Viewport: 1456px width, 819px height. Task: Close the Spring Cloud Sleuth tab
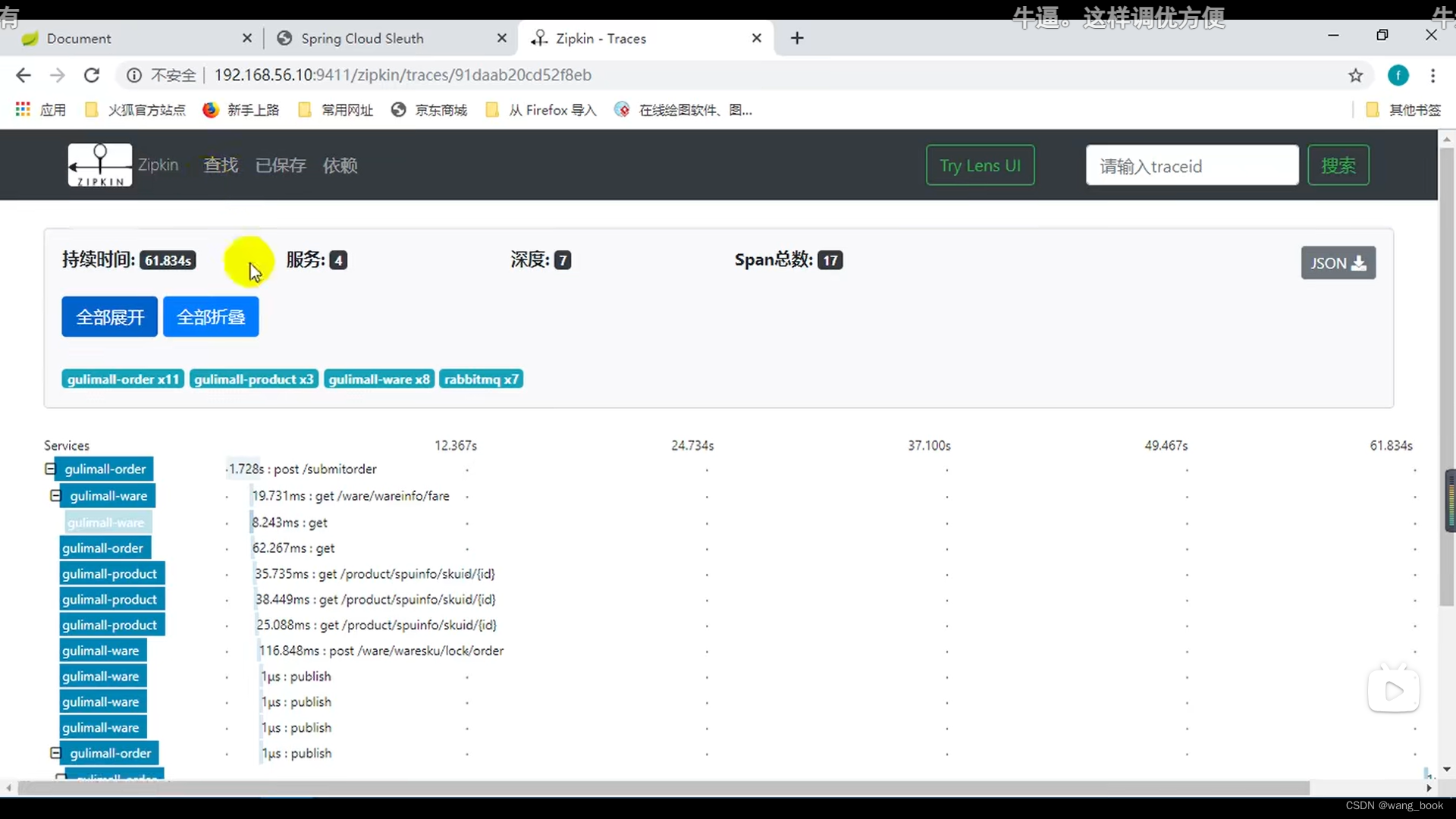(x=502, y=38)
